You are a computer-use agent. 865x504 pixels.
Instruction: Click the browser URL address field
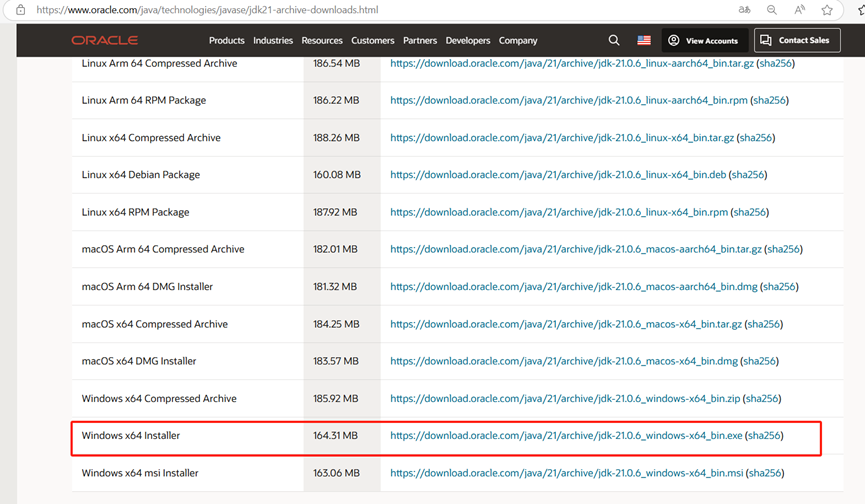coord(300,10)
